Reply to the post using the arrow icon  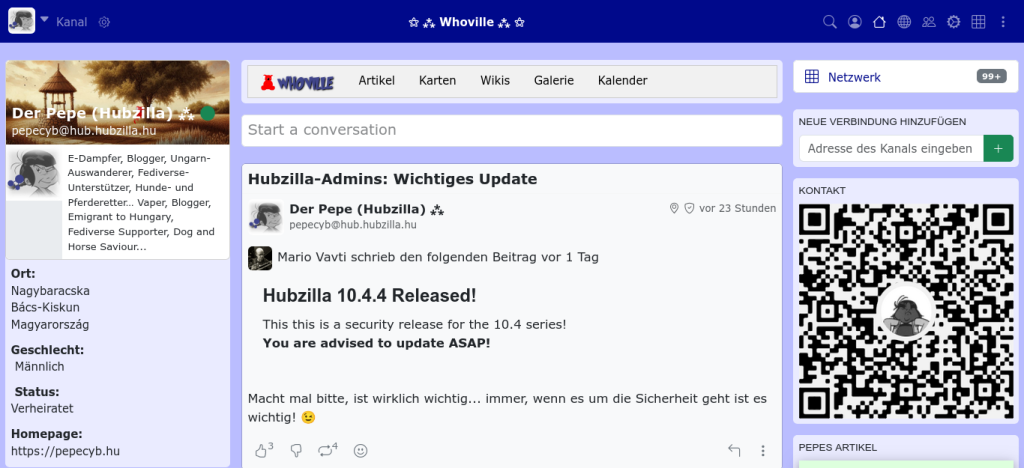[x=734, y=451]
